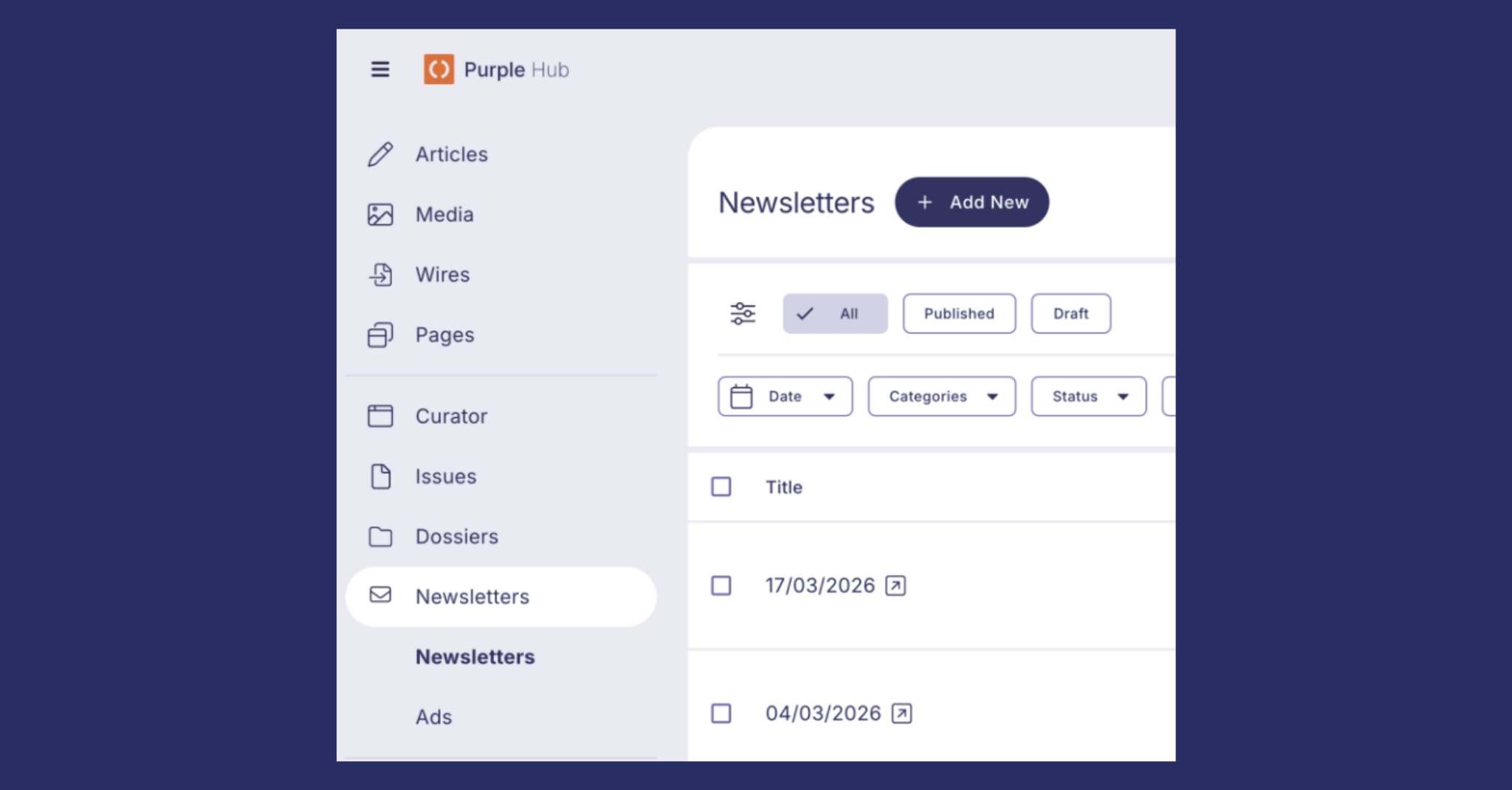Image resolution: width=1512 pixels, height=790 pixels.
Task: Open the 04/03/2026 newsletter title
Action: click(x=823, y=714)
